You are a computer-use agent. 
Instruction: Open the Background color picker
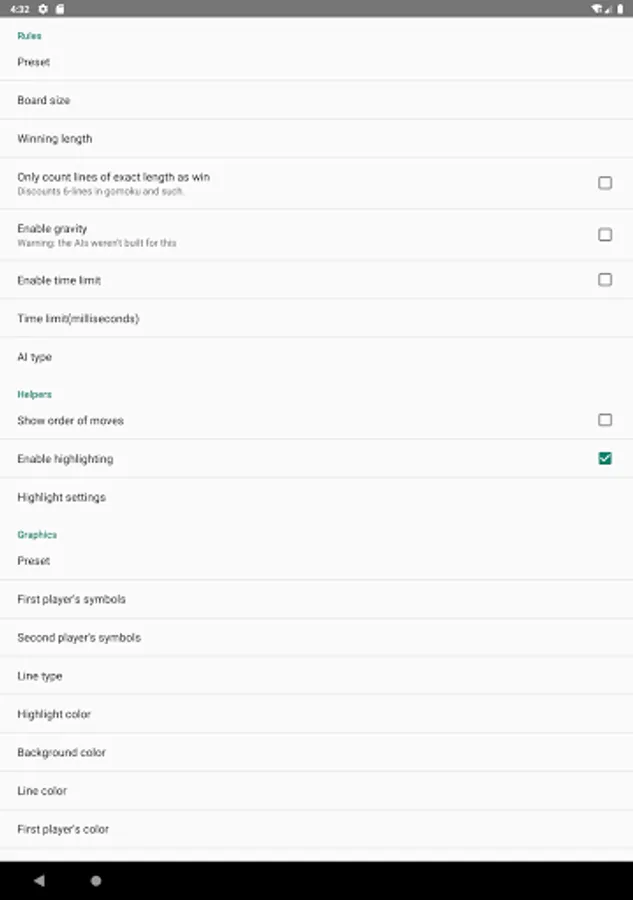(316, 752)
